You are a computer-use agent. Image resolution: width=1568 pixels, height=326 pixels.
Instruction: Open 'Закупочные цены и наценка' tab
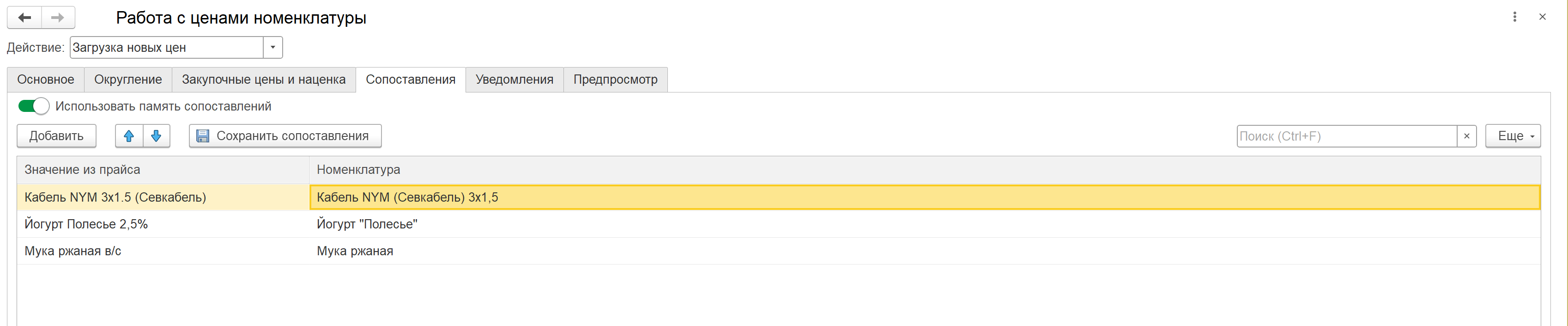(264, 80)
